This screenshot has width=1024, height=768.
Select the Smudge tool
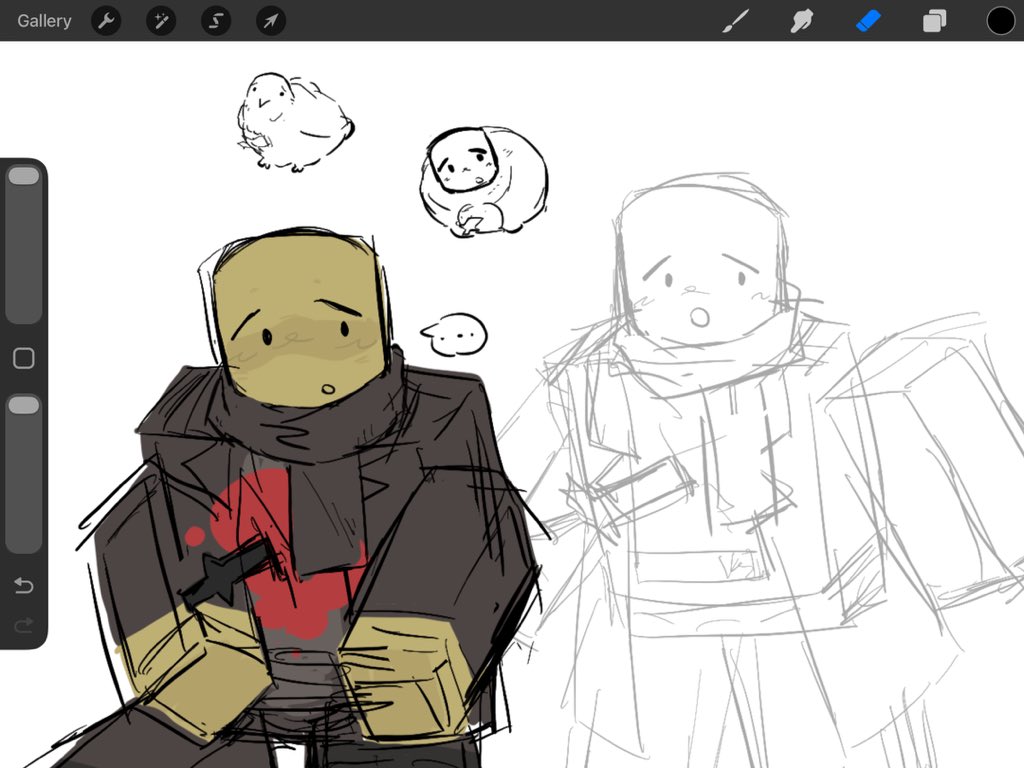pos(802,21)
